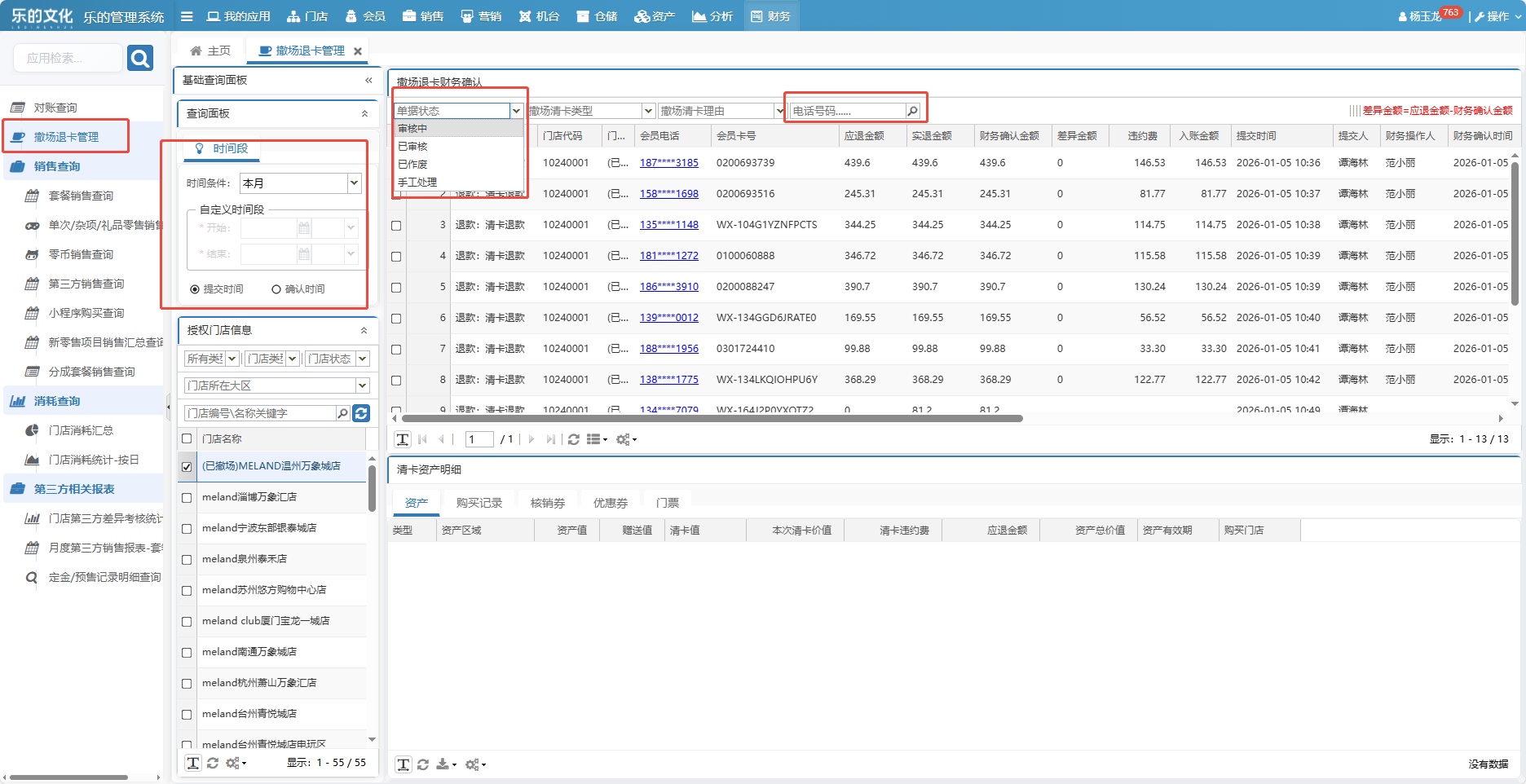This screenshot has width=1526, height=784.
Task: Open the 财务 menu in top navigation
Action: (770, 16)
